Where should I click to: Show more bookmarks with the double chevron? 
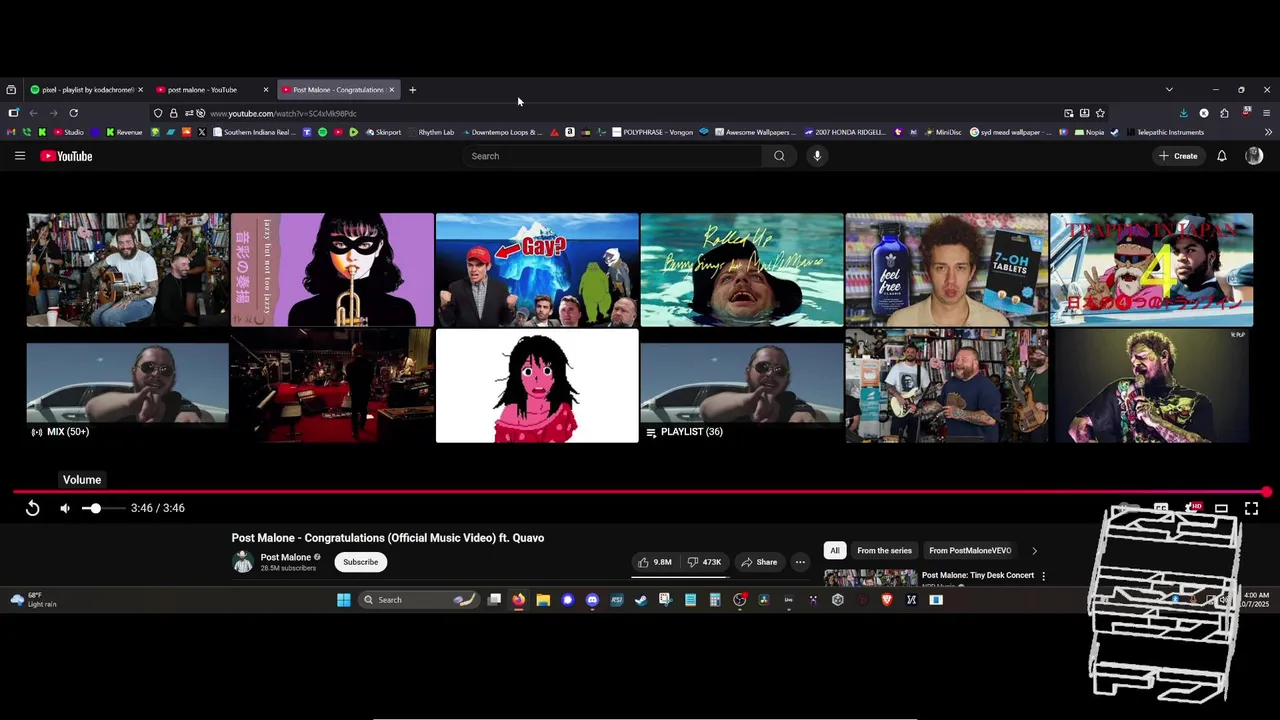1268,132
